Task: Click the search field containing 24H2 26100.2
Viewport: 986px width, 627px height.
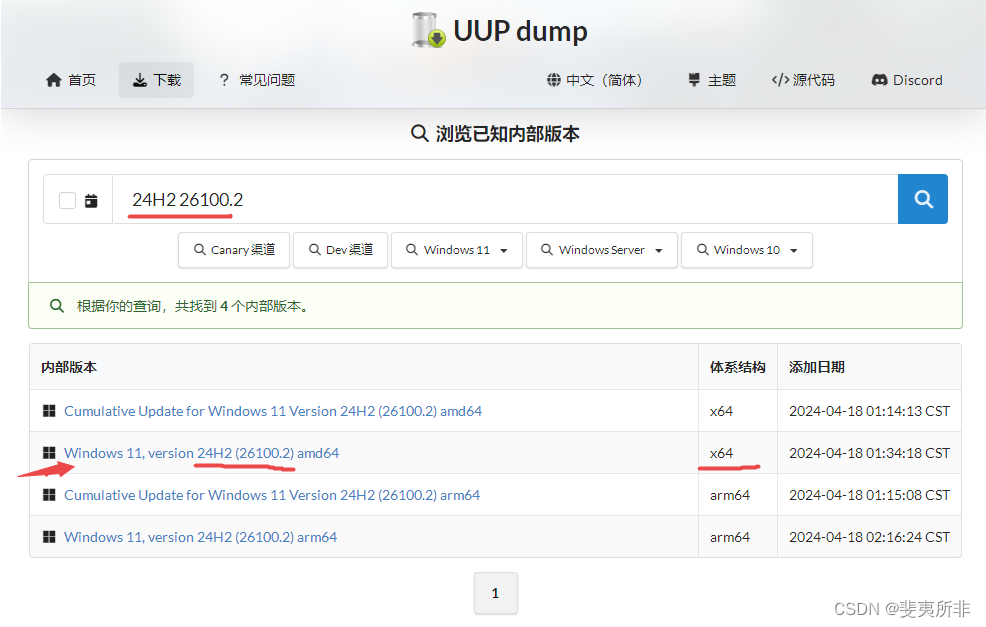Action: (x=505, y=199)
